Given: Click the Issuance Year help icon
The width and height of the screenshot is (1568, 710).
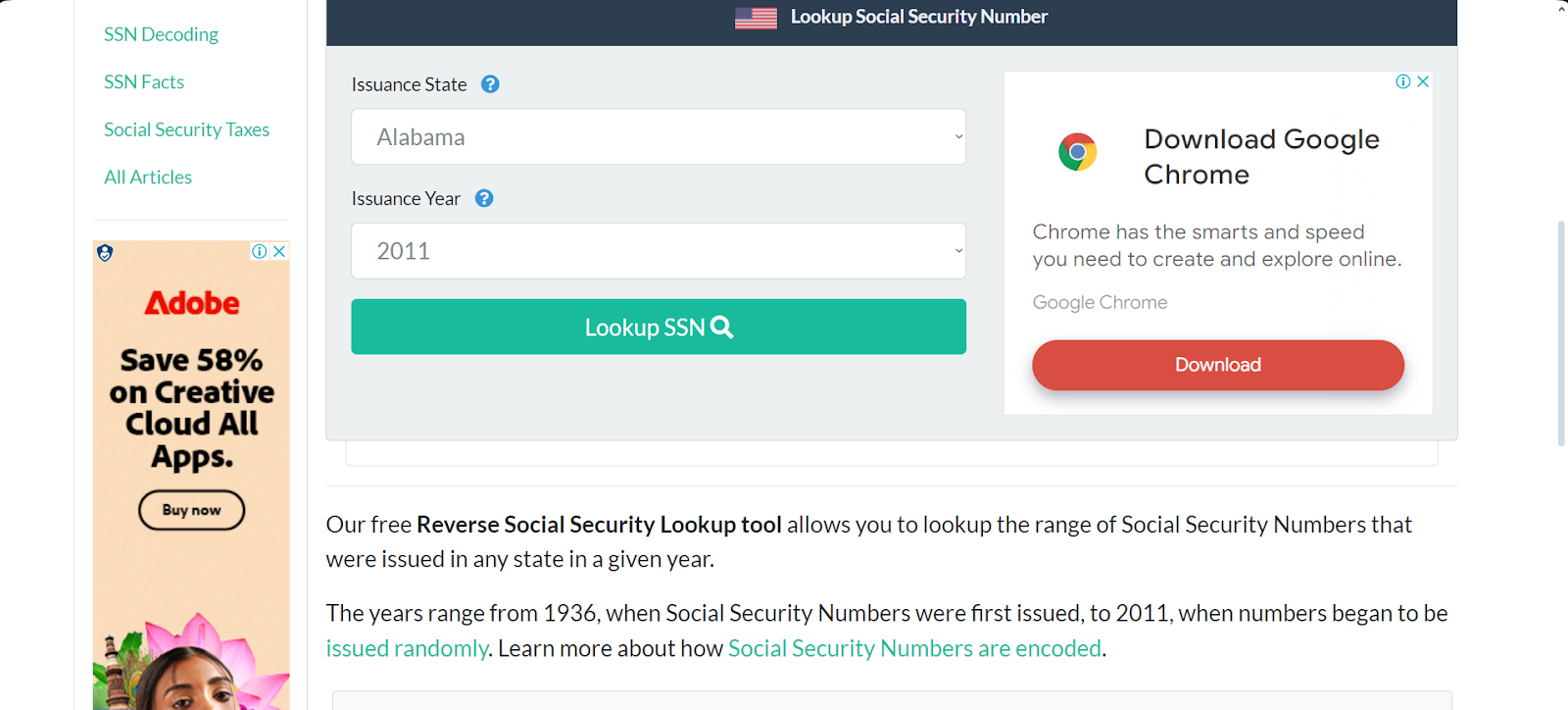Looking at the screenshot, I should (484, 198).
